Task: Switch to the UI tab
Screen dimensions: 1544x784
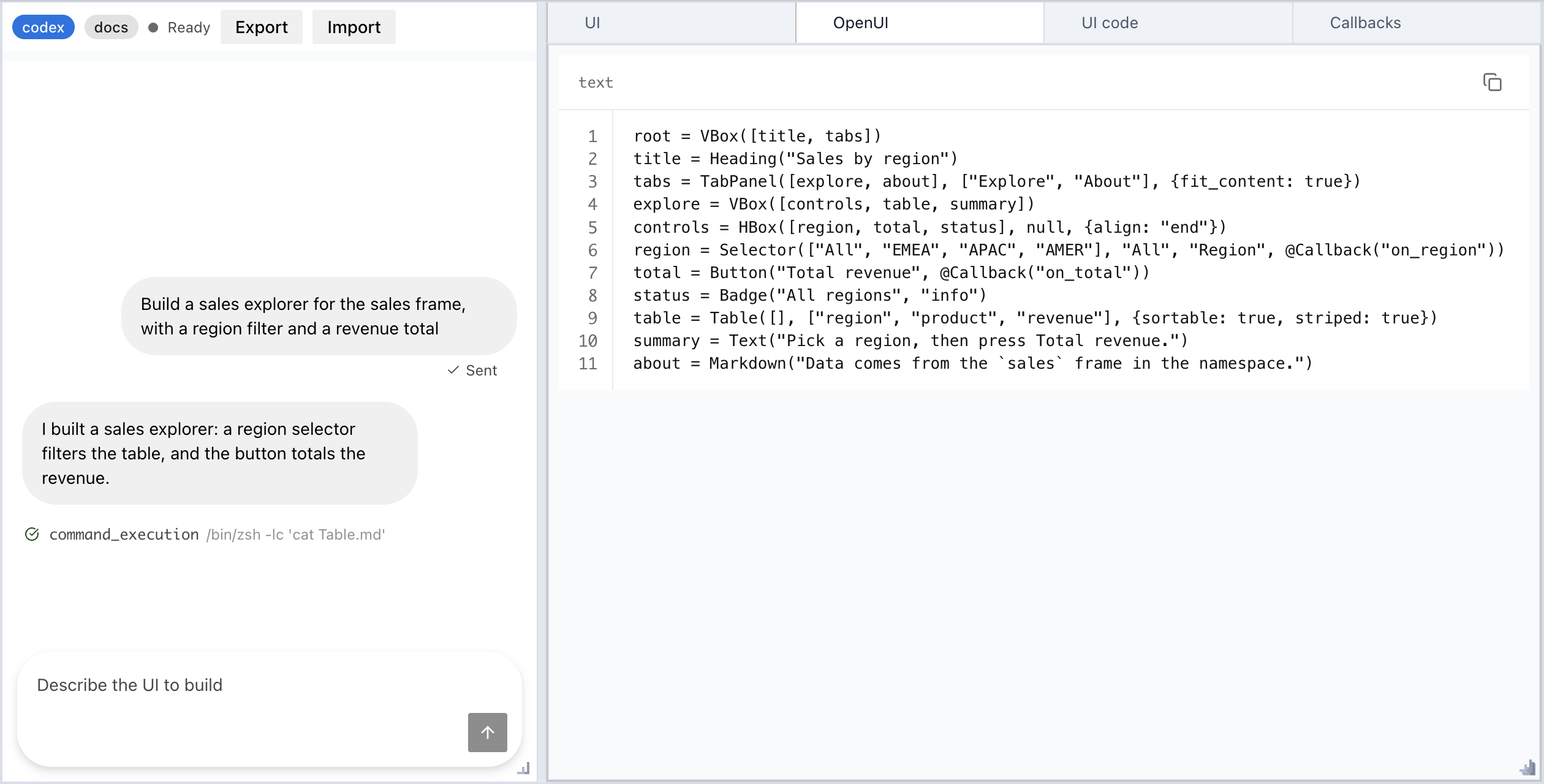Action: pos(672,23)
